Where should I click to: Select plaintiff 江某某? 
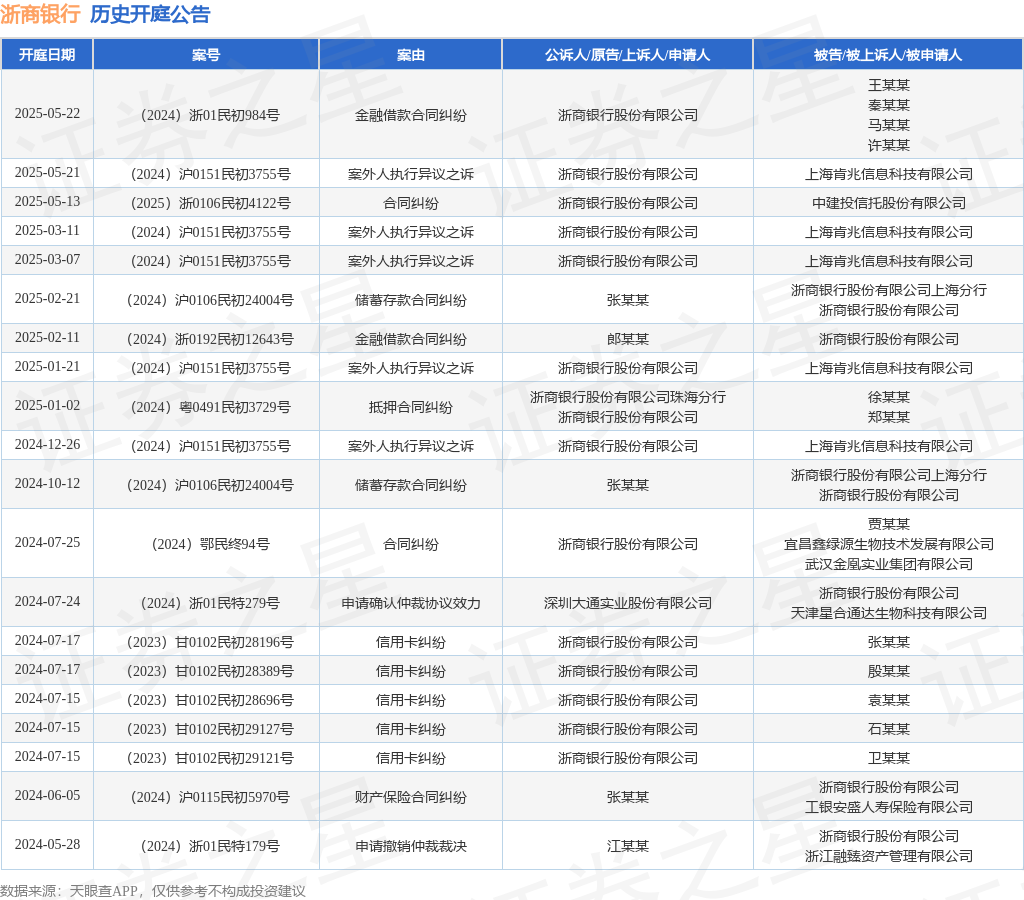click(628, 846)
